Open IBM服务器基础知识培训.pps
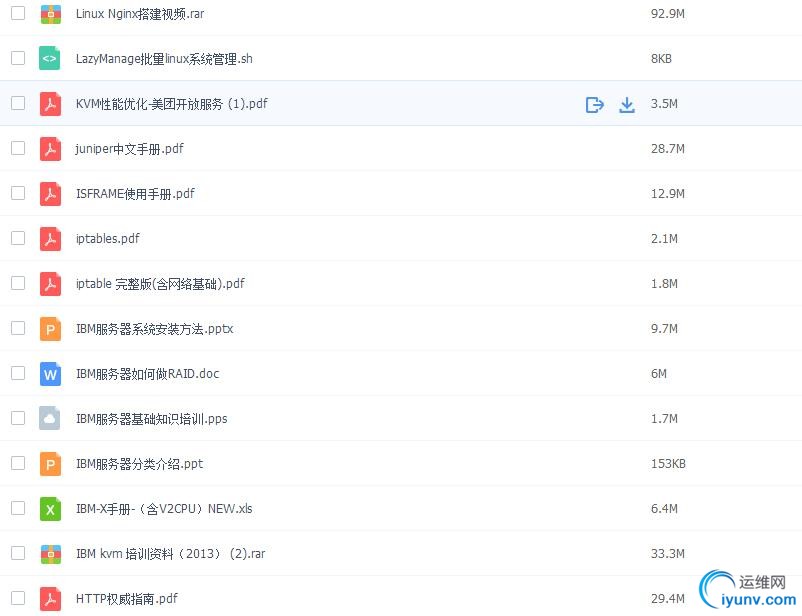This screenshot has height=616, width=802. pos(151,419)
